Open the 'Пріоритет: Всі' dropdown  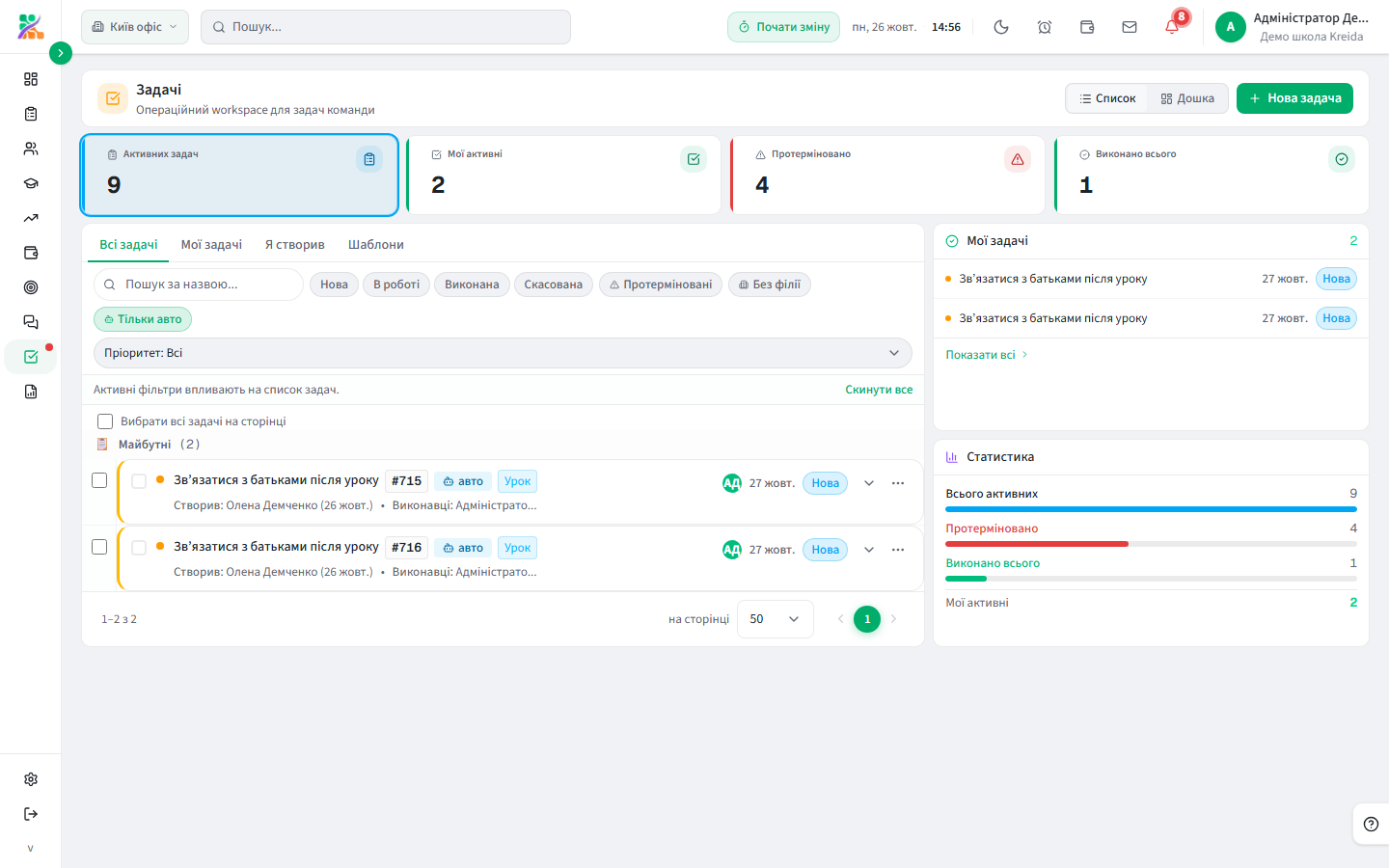tap(503, 353)
